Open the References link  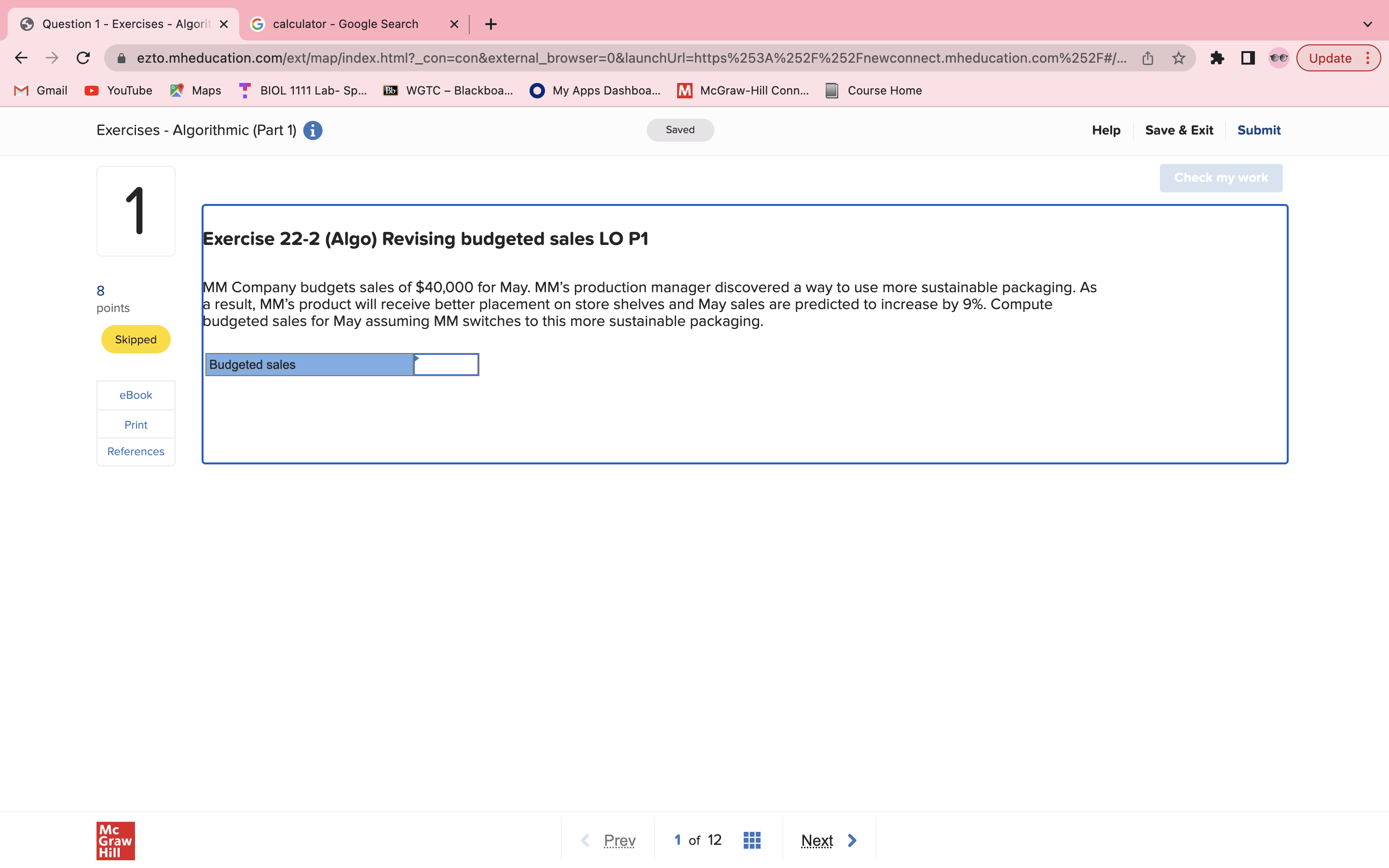point(136,451)
